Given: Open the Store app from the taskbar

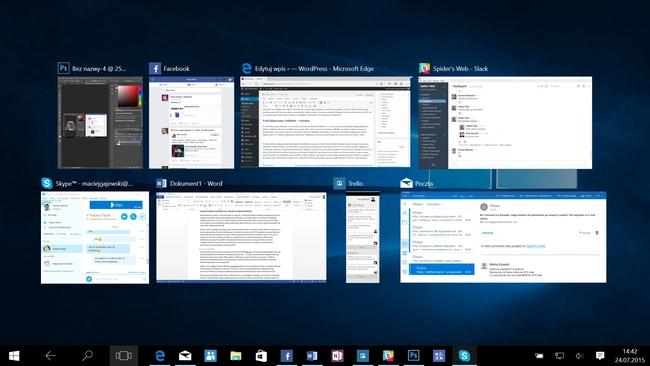Looking at the screenshot, I should tap(261, 356).
